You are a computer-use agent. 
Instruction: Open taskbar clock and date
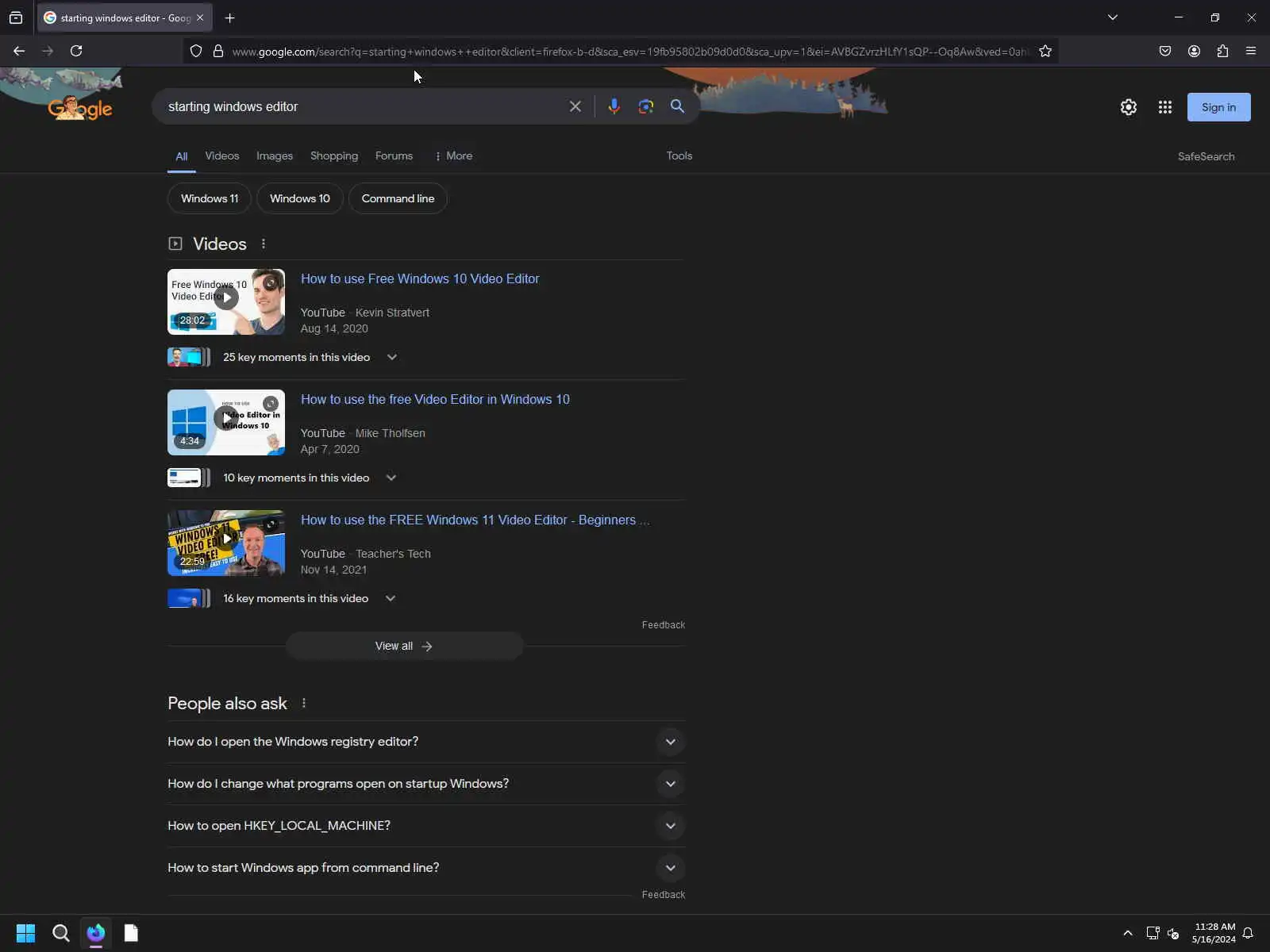click(x=1214, y=933)
